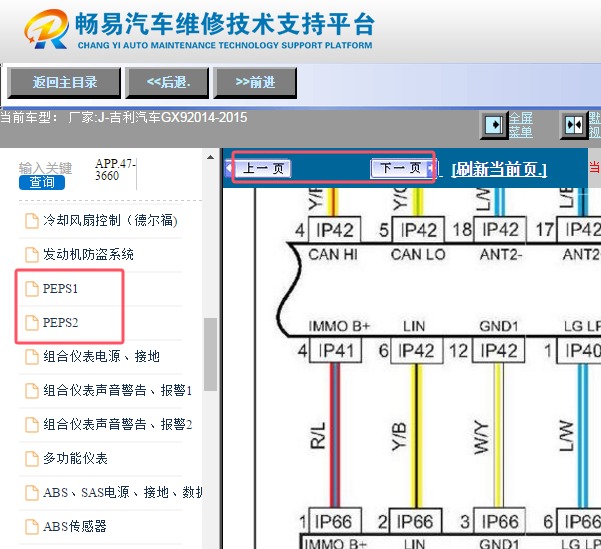This screenshot has height=549, width=601.
Task: Click the 多功能仪表 file icon
Action: 32,459
